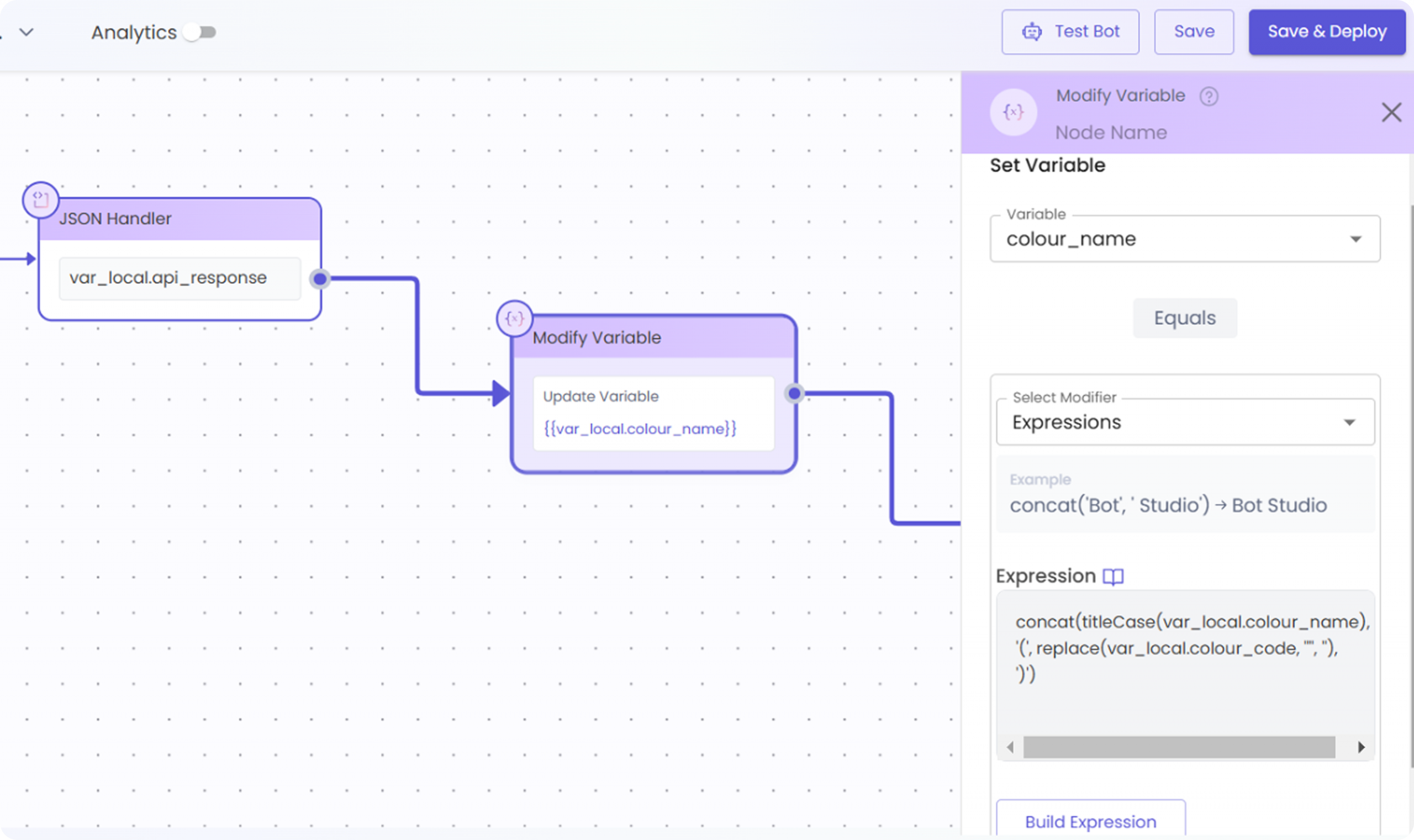This screenshot has height=840, width=1414.
Task: Open the Select Modifier dropdown
Action: 1185,422
